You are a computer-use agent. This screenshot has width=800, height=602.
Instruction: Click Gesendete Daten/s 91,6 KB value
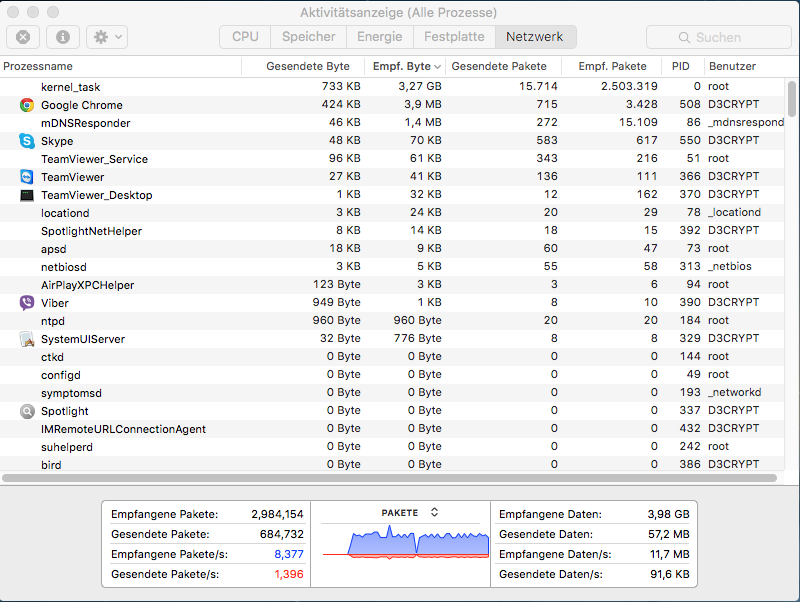669,574
